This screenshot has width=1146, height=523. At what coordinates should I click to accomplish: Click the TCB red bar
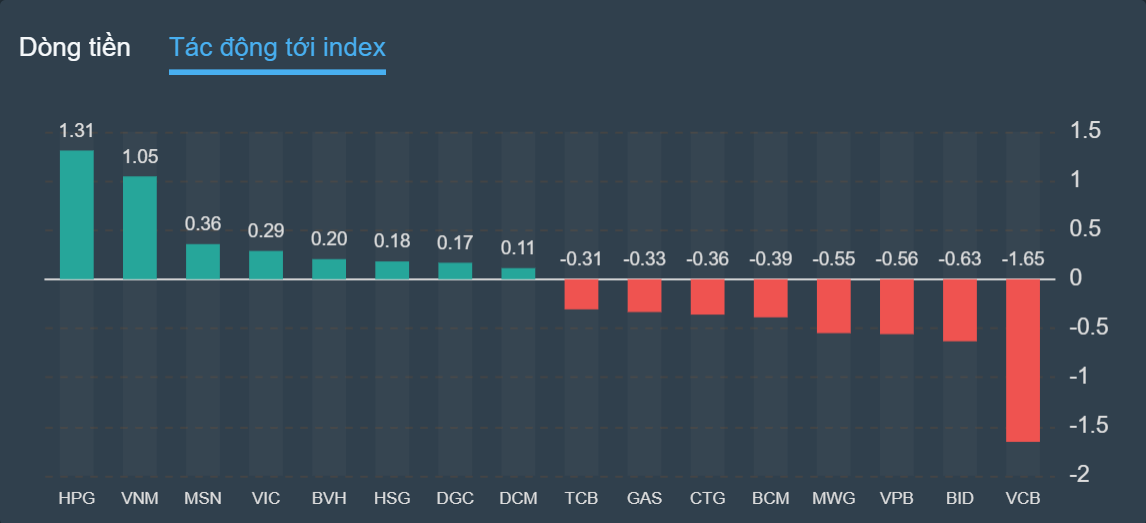[581, 294]
